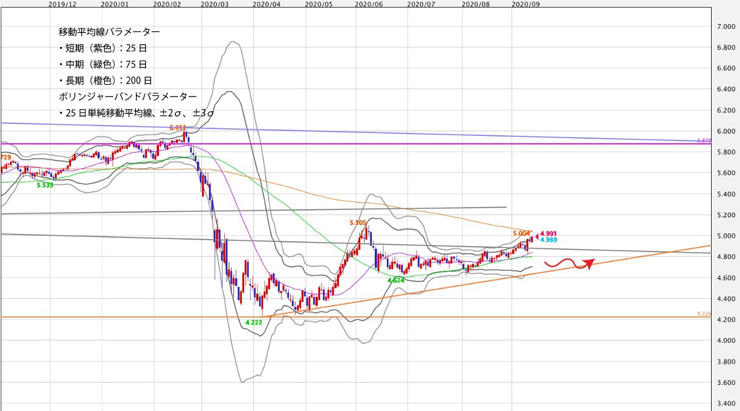Select the 2020/01 date label

(x=115, y=4)
